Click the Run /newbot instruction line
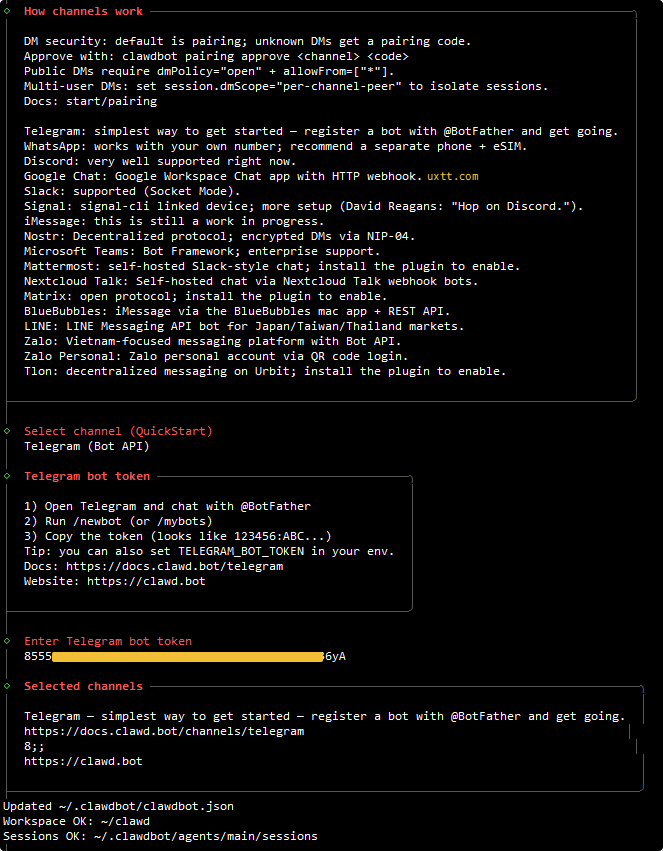The image size is (663, 851). point(110,521)
